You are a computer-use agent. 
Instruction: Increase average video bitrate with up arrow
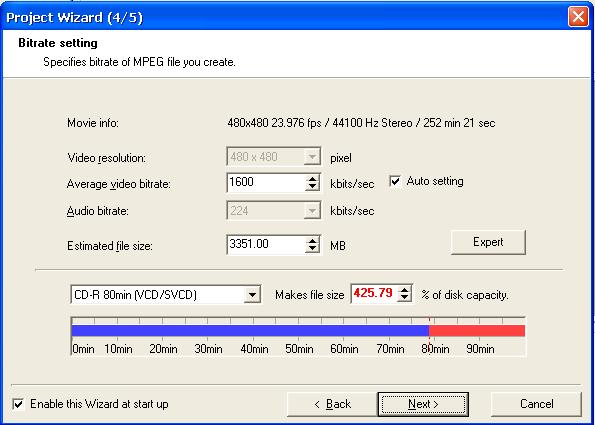coord(312,179)
